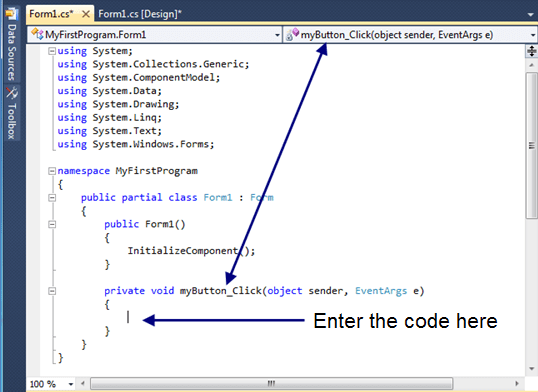Viewport: 538px width, 392px height.
Task: Click the class icon next to MyFirstProgram.Form1
Action: 37,34
